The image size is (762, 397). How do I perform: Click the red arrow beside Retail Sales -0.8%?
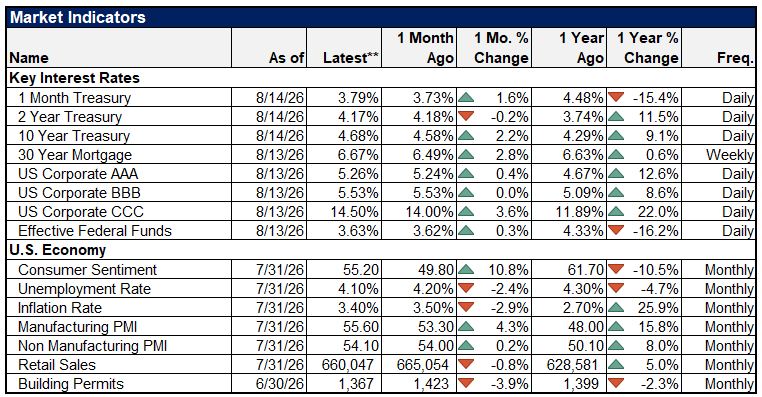tap(466, 364)
